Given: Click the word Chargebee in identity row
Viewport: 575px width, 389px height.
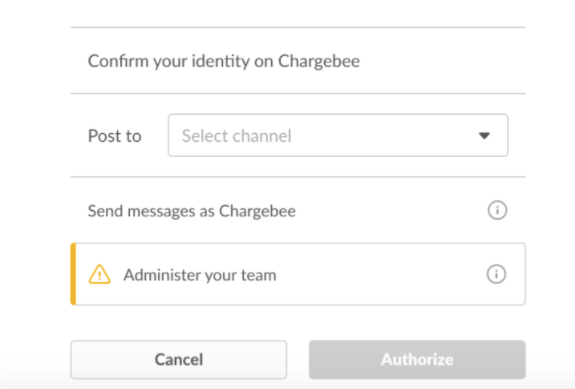Looking at the screenshot, I should pyautogui.click(x=319, y=61).
